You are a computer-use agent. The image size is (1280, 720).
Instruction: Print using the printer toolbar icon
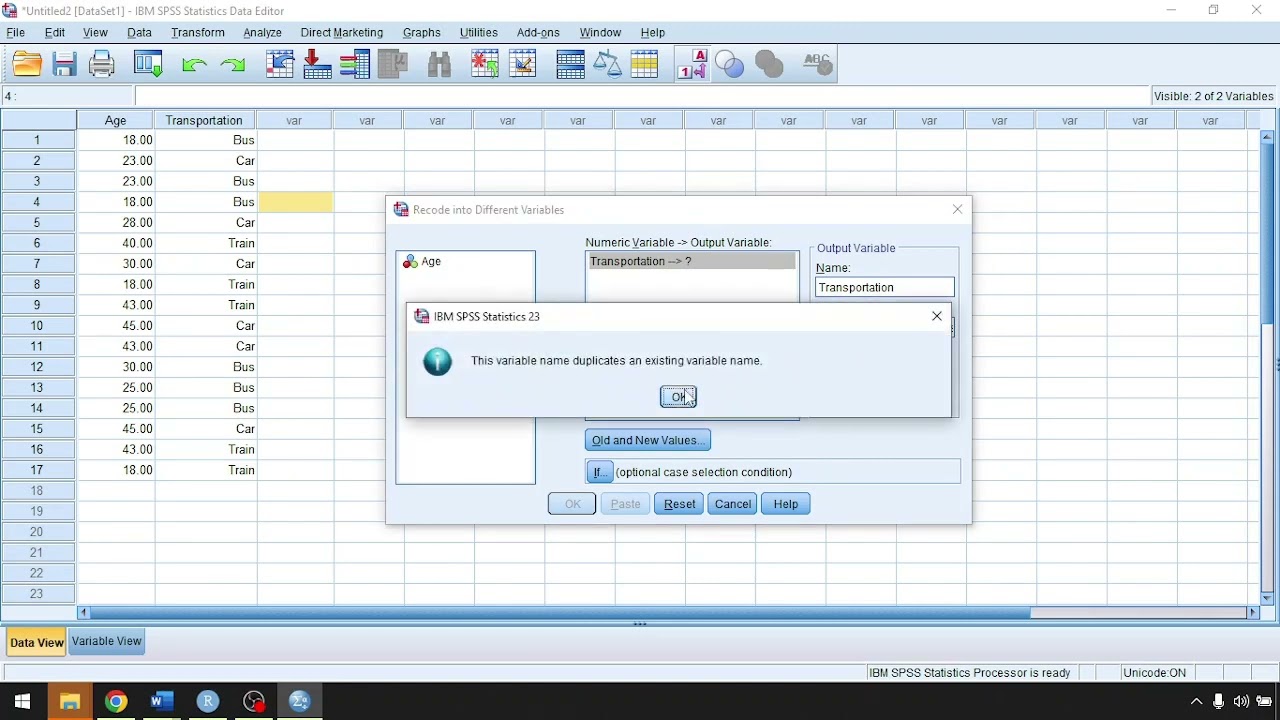[102, 65]
